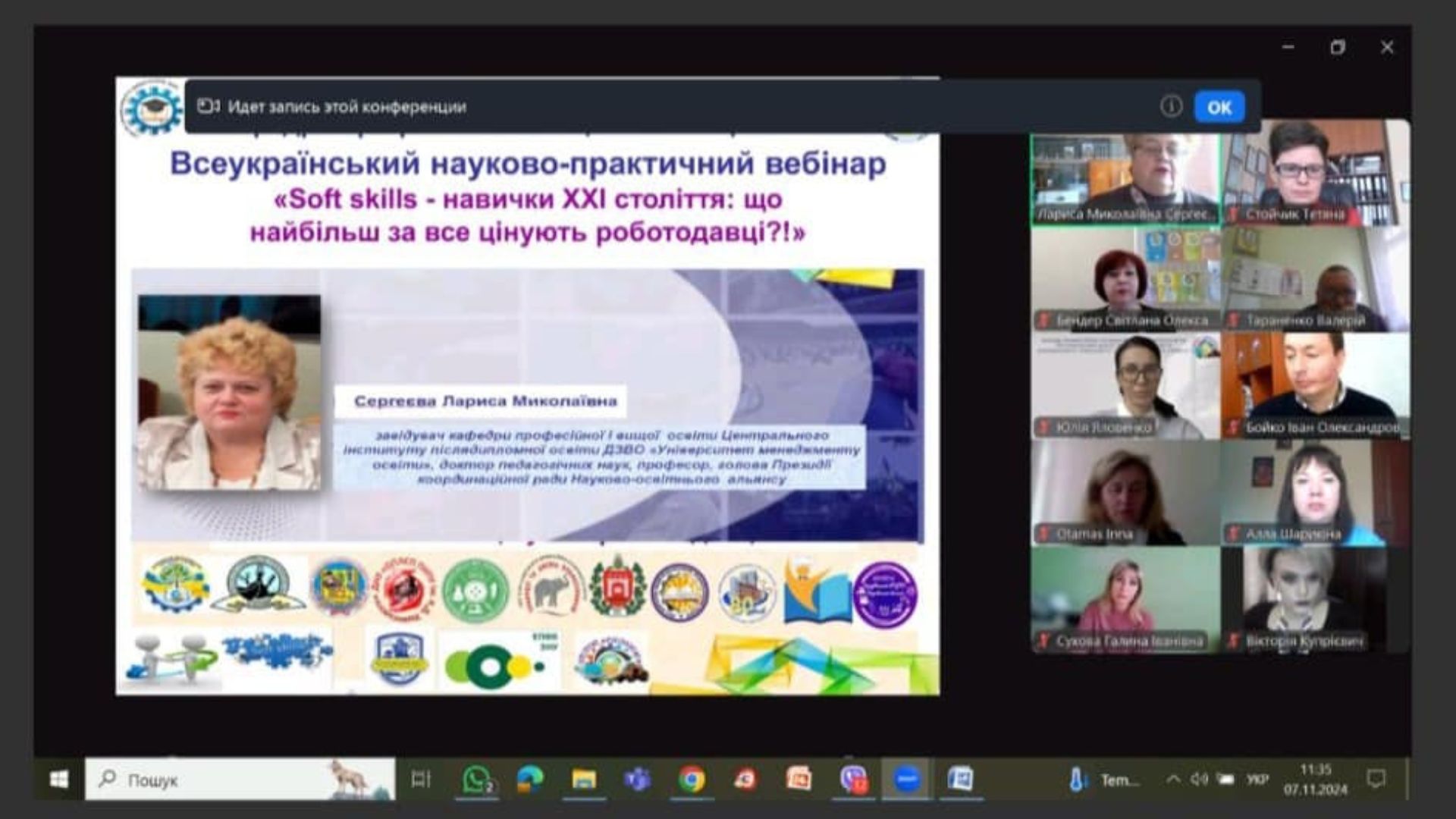Click OK on the recording notification
Screen dimensions: 1456x819
point(1219,107)
